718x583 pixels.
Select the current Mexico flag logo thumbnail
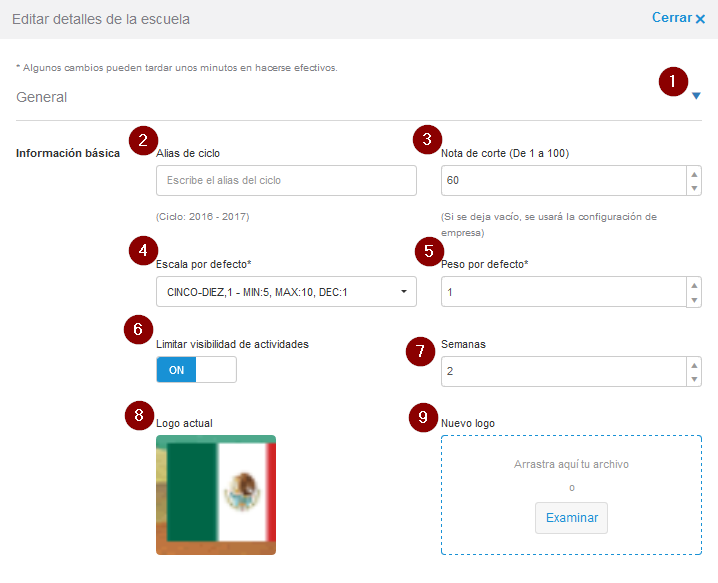[216, 495]
